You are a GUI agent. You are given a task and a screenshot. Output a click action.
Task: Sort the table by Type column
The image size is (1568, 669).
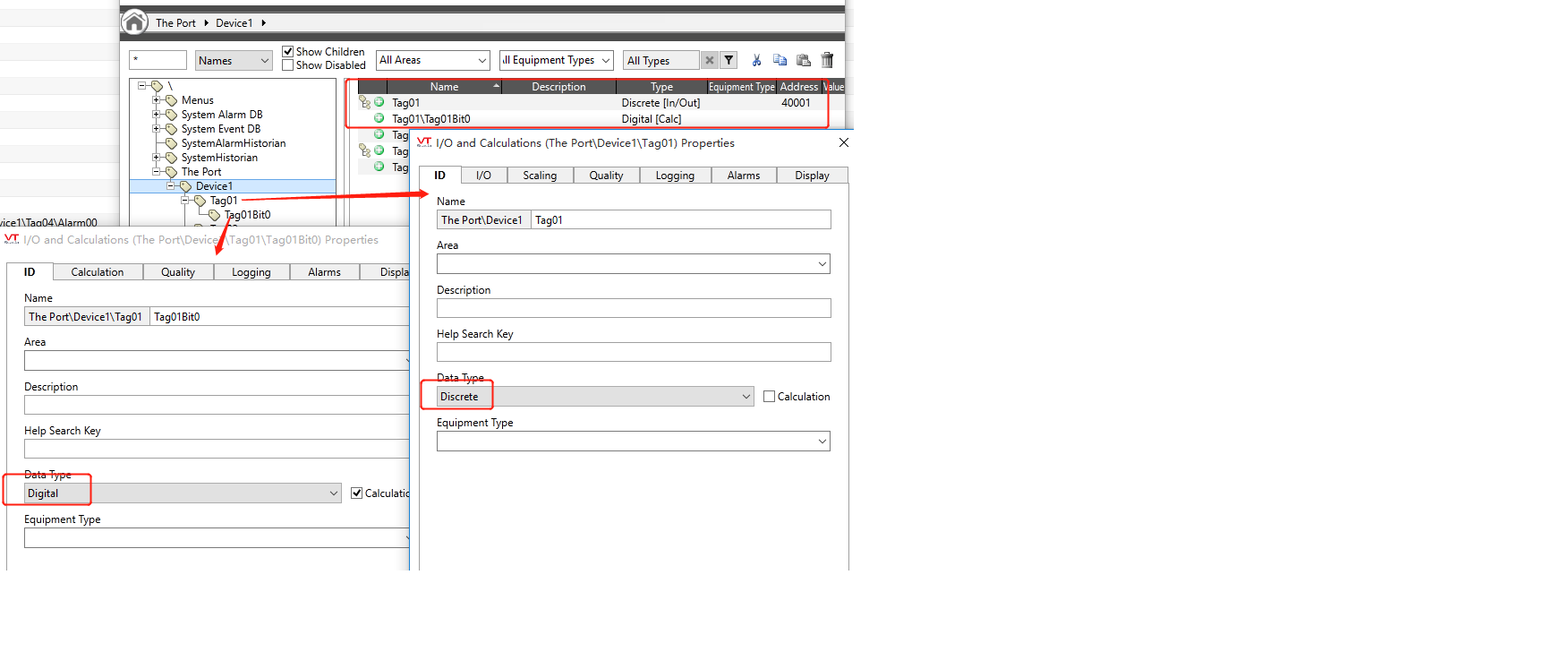661,87
